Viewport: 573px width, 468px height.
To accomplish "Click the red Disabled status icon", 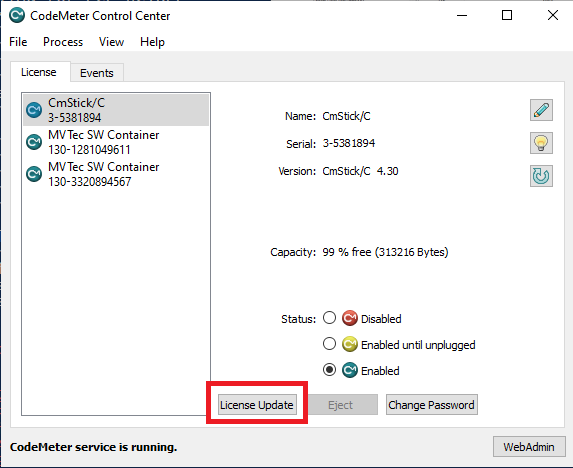I will pyautogui.click(x=350, y=318).
